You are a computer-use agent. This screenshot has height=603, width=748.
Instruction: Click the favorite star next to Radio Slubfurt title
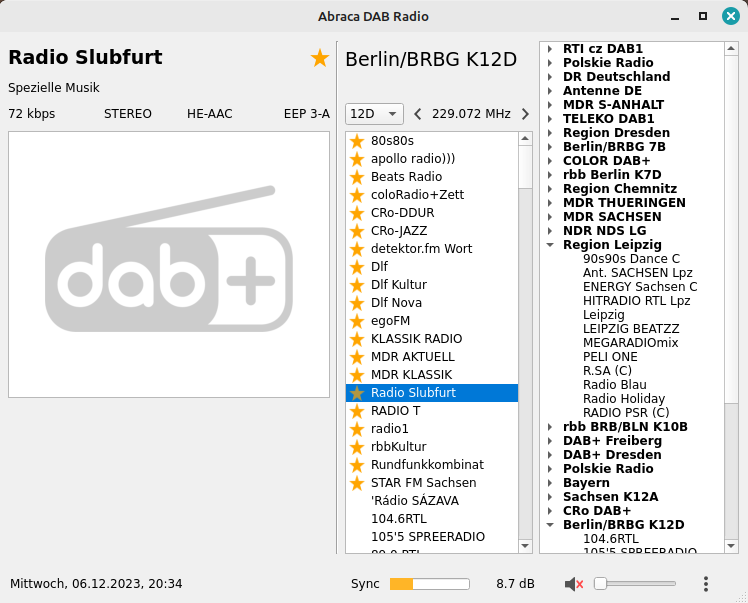[319, 58]
